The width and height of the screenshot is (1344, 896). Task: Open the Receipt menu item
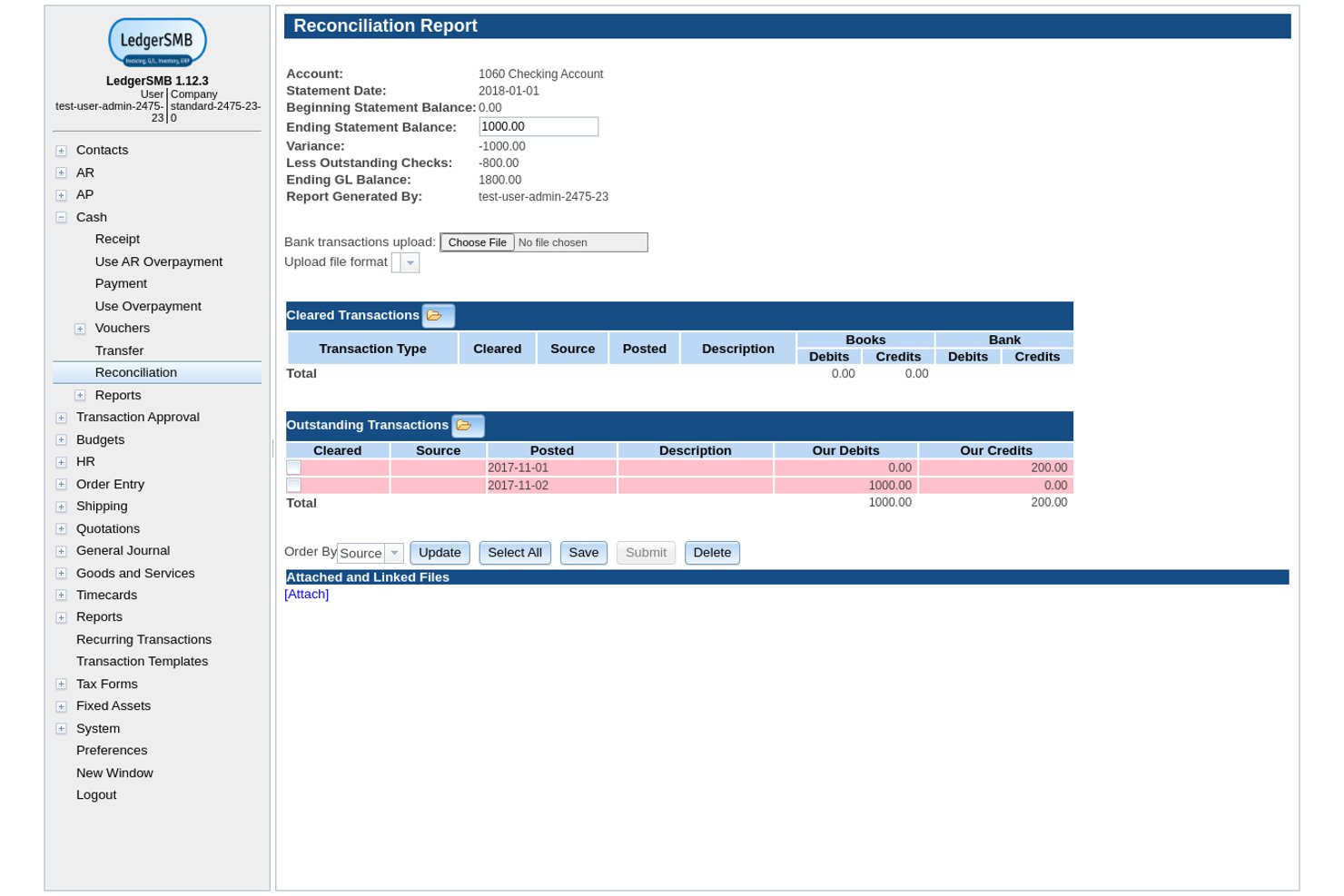(x=117, y=239)
